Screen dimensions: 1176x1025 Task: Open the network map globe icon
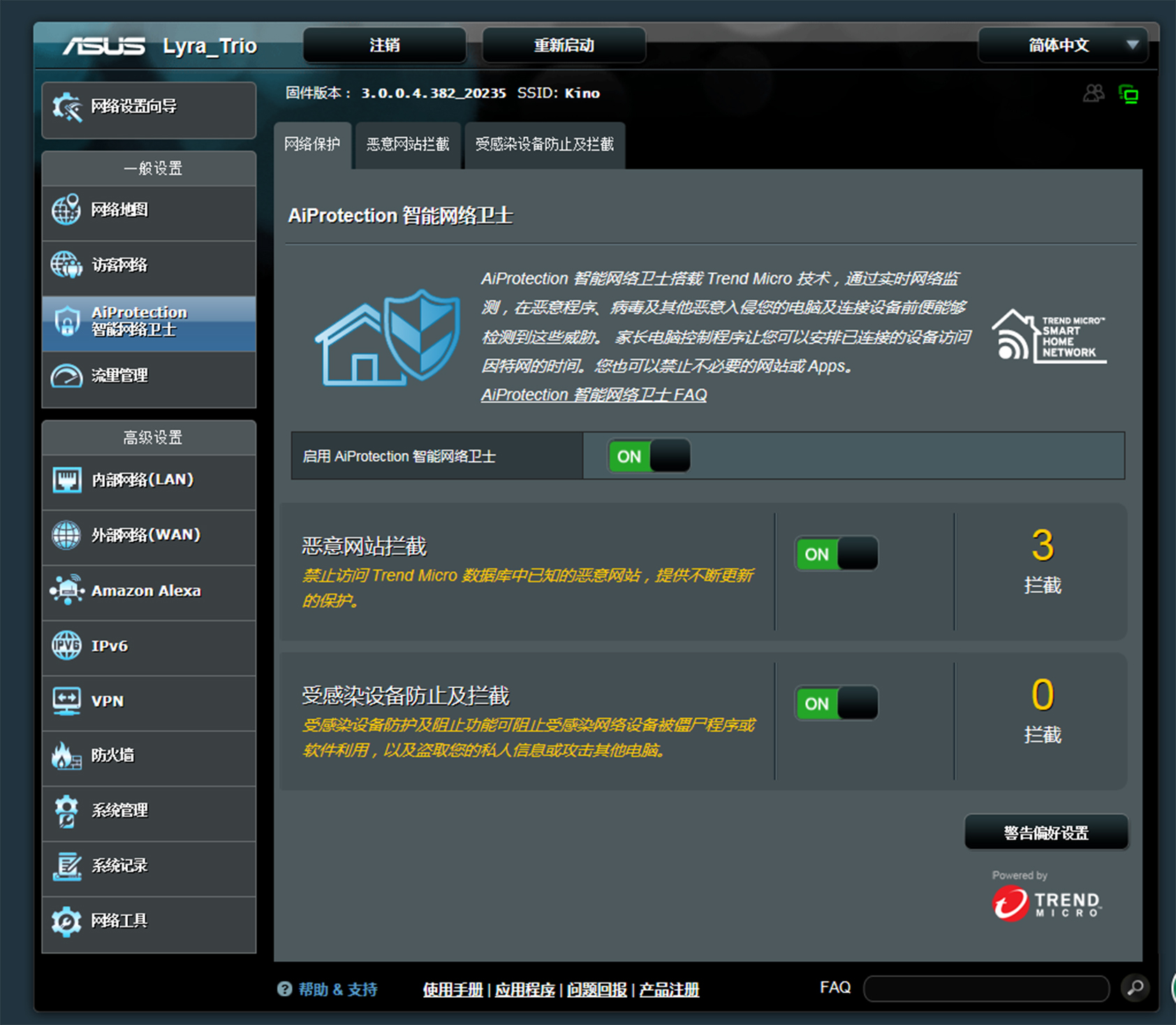click(66, 209)
